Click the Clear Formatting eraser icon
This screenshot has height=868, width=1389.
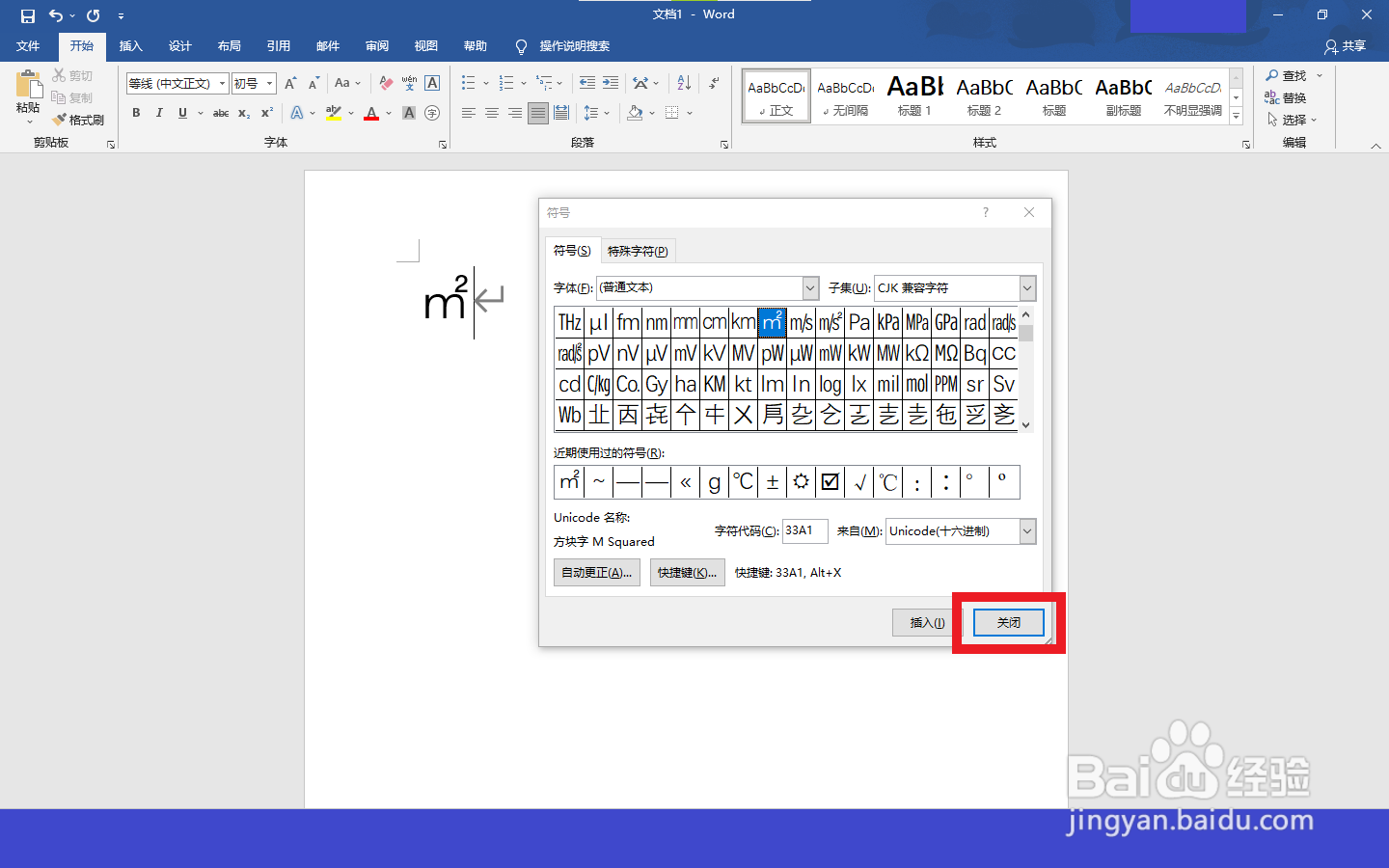click(386, 84)
